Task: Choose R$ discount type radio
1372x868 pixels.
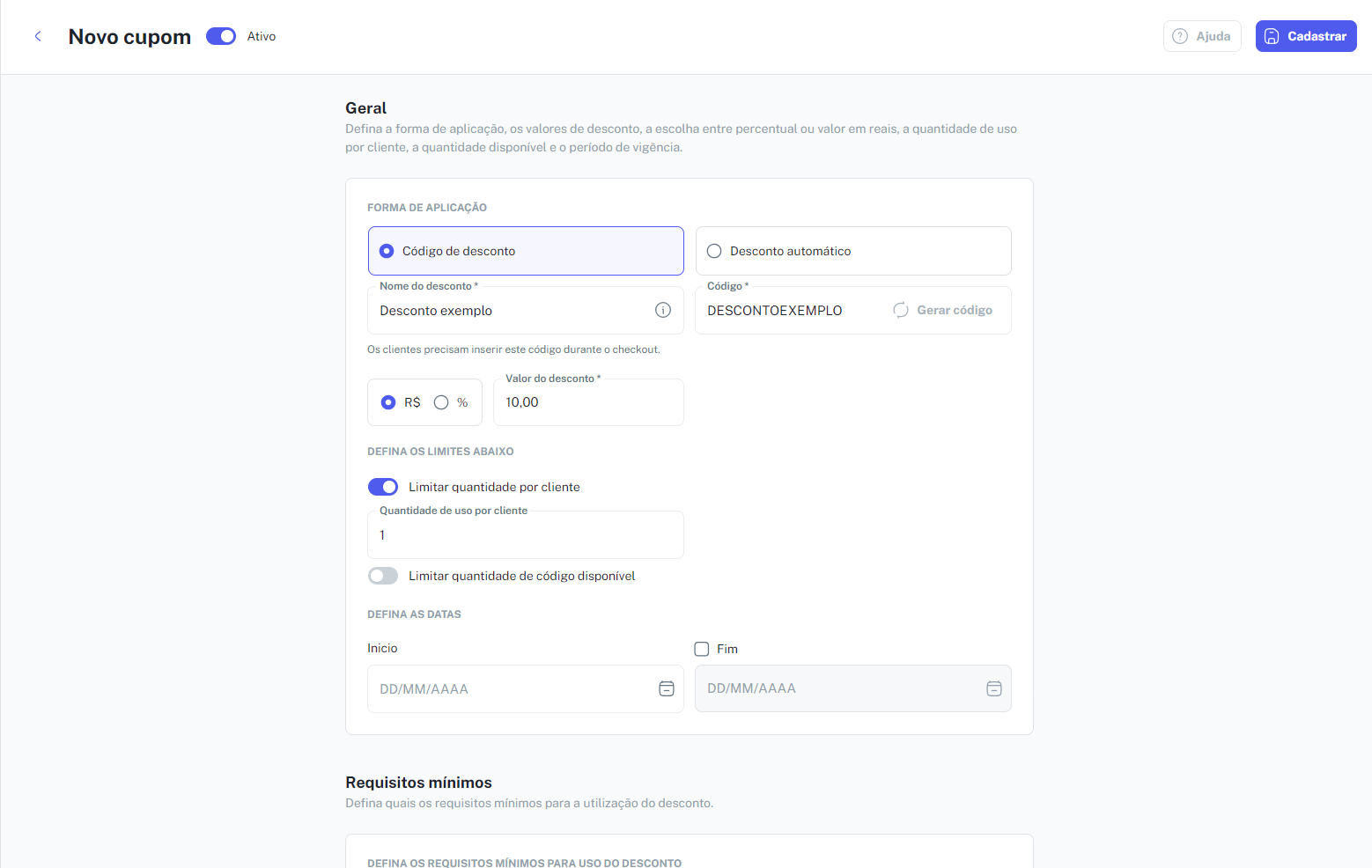Action: [388, 402]
